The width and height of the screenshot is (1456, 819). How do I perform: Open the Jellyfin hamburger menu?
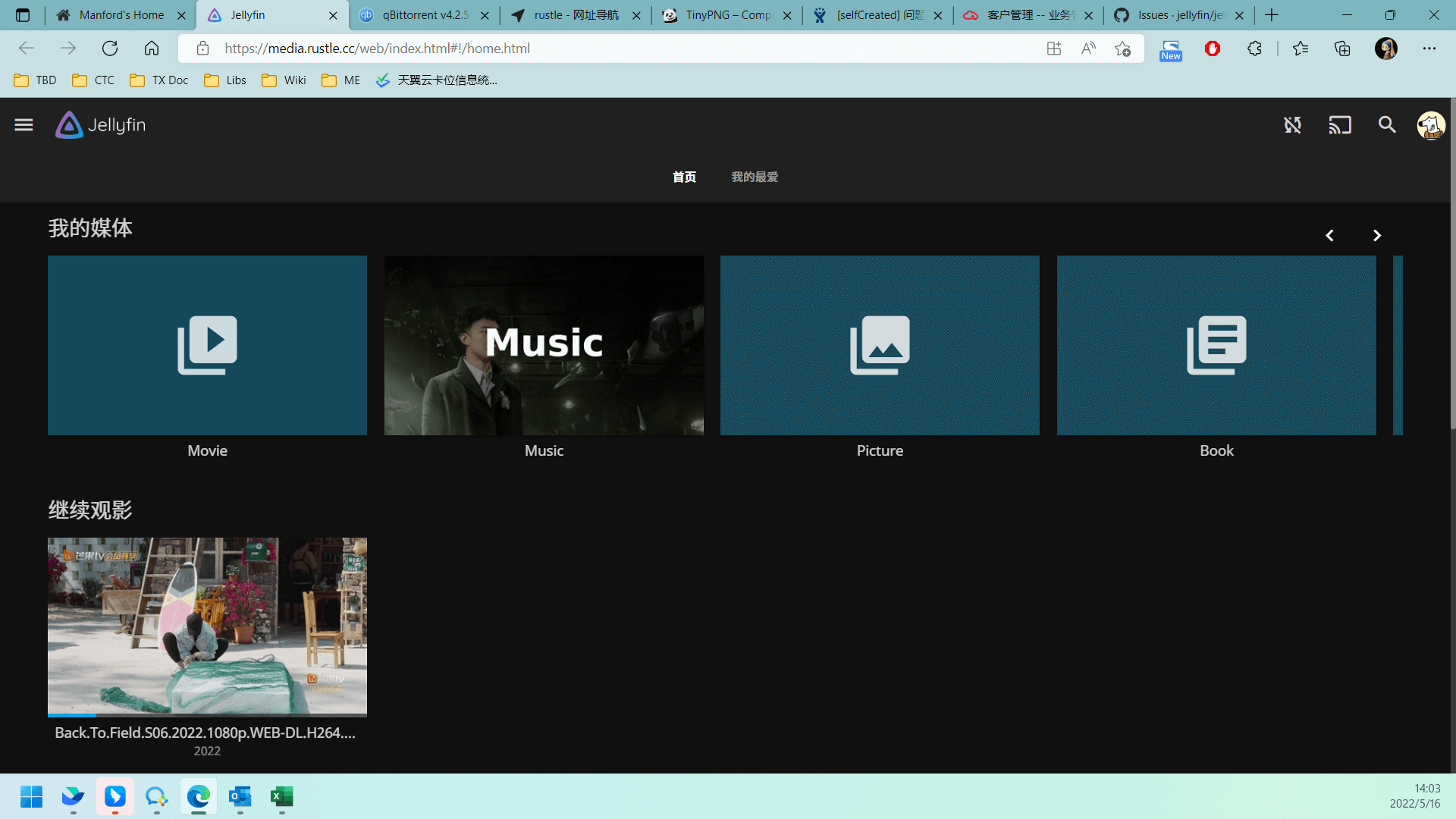(24, 125)
